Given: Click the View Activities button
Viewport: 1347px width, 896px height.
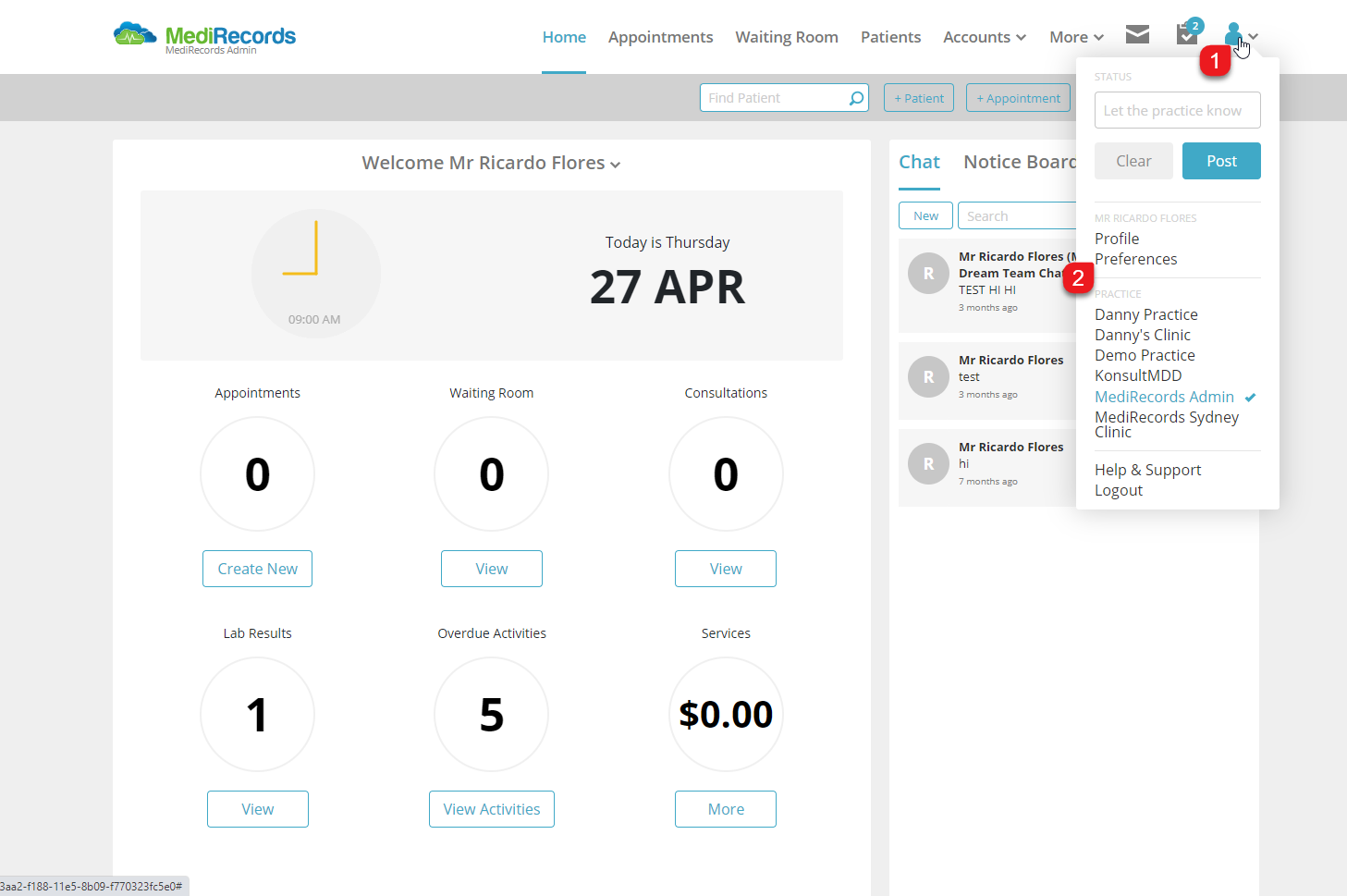Looking at the screenshot, I should 491,809.
